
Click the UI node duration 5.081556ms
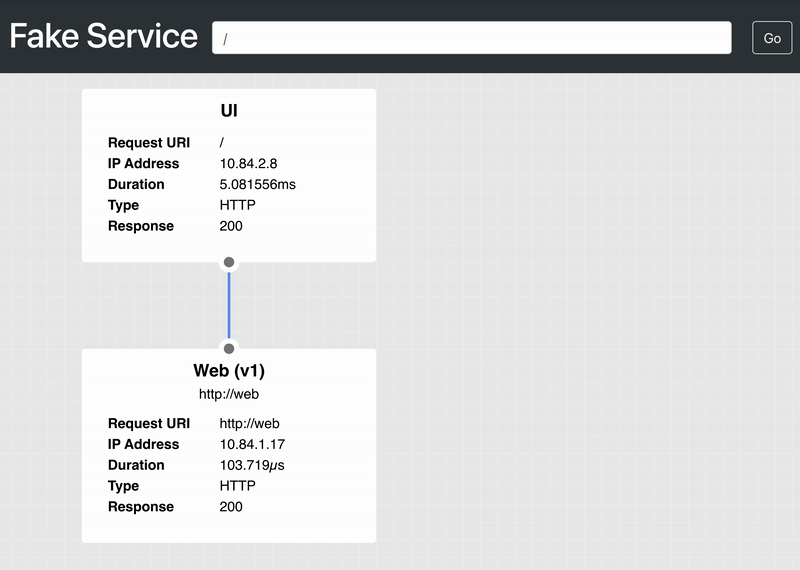[257, 184]
